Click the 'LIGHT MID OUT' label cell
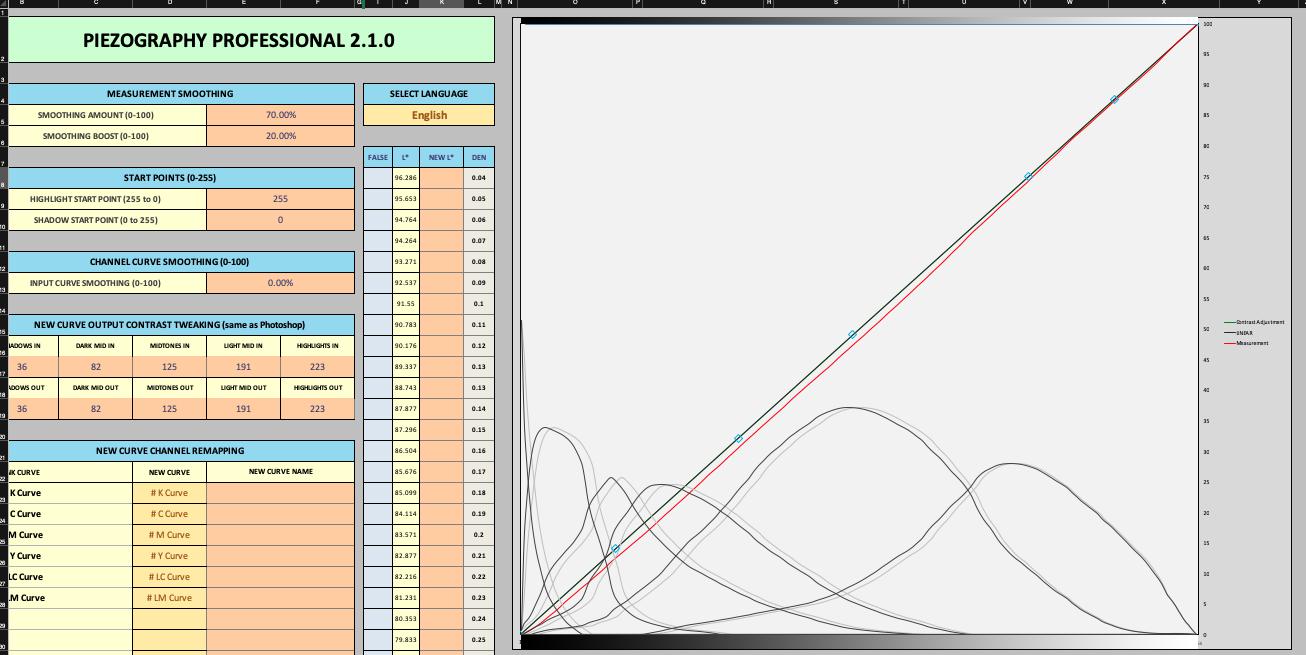The image size is (1306, 655). 244,388
